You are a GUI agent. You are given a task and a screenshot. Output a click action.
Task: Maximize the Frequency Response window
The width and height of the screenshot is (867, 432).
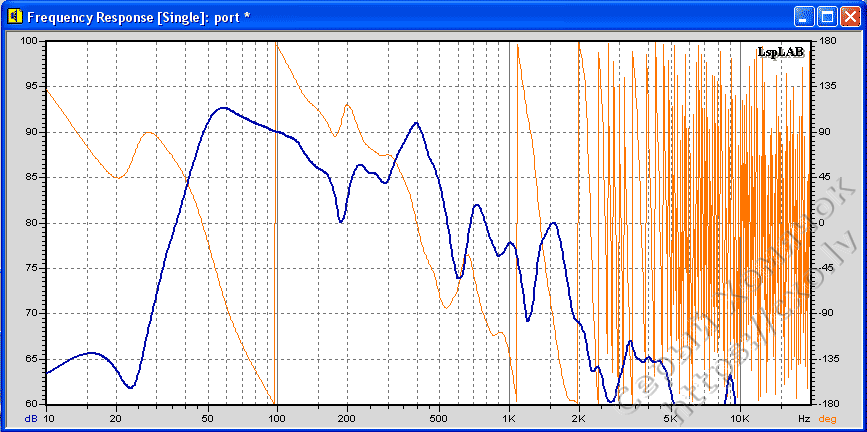tap(827, 17)
